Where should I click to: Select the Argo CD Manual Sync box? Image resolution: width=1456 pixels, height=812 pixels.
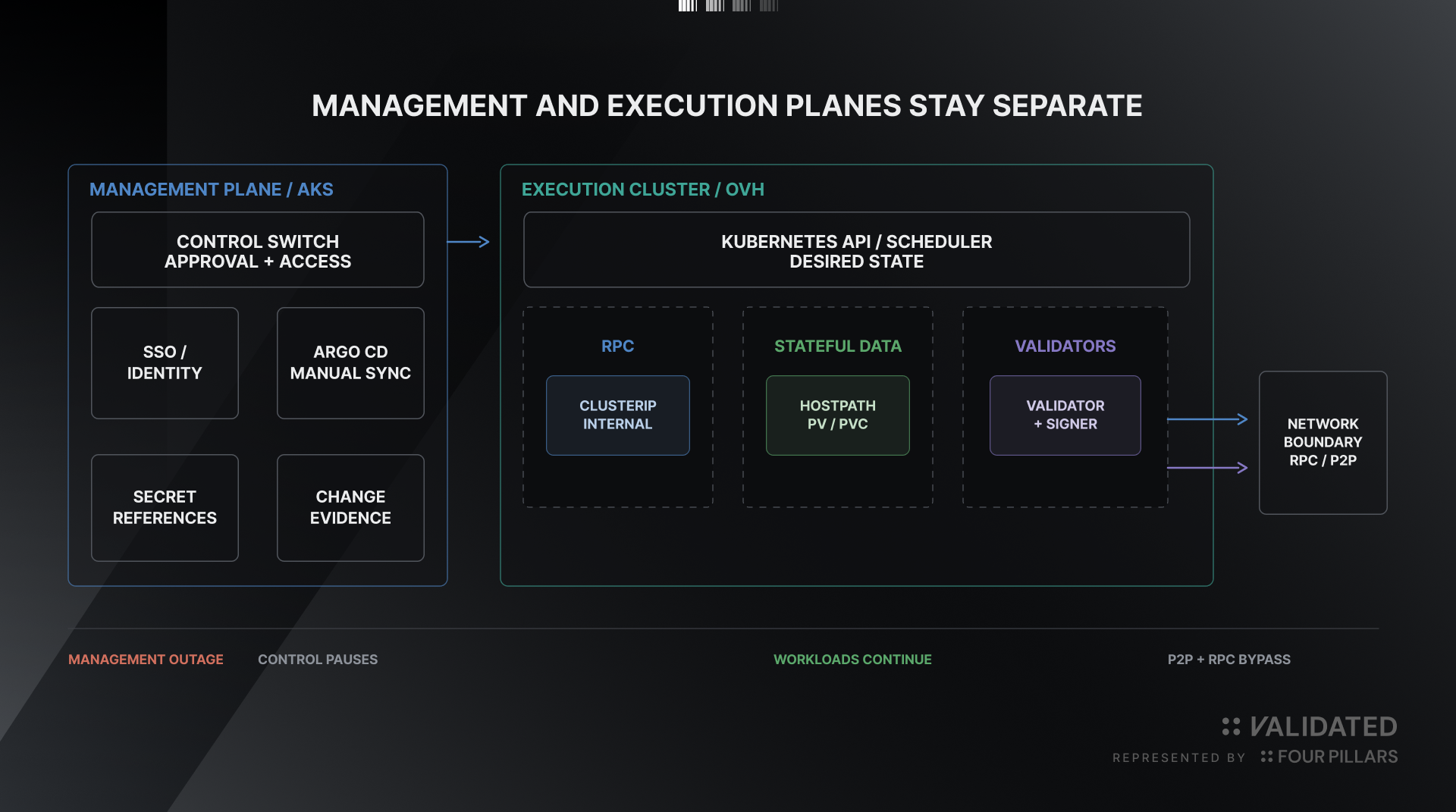350,363
